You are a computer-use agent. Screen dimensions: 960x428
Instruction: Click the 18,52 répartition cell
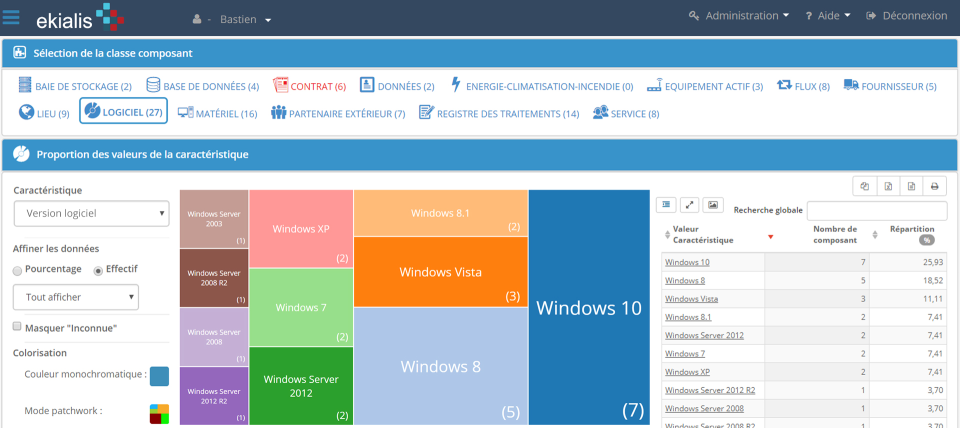coord(909,281)
